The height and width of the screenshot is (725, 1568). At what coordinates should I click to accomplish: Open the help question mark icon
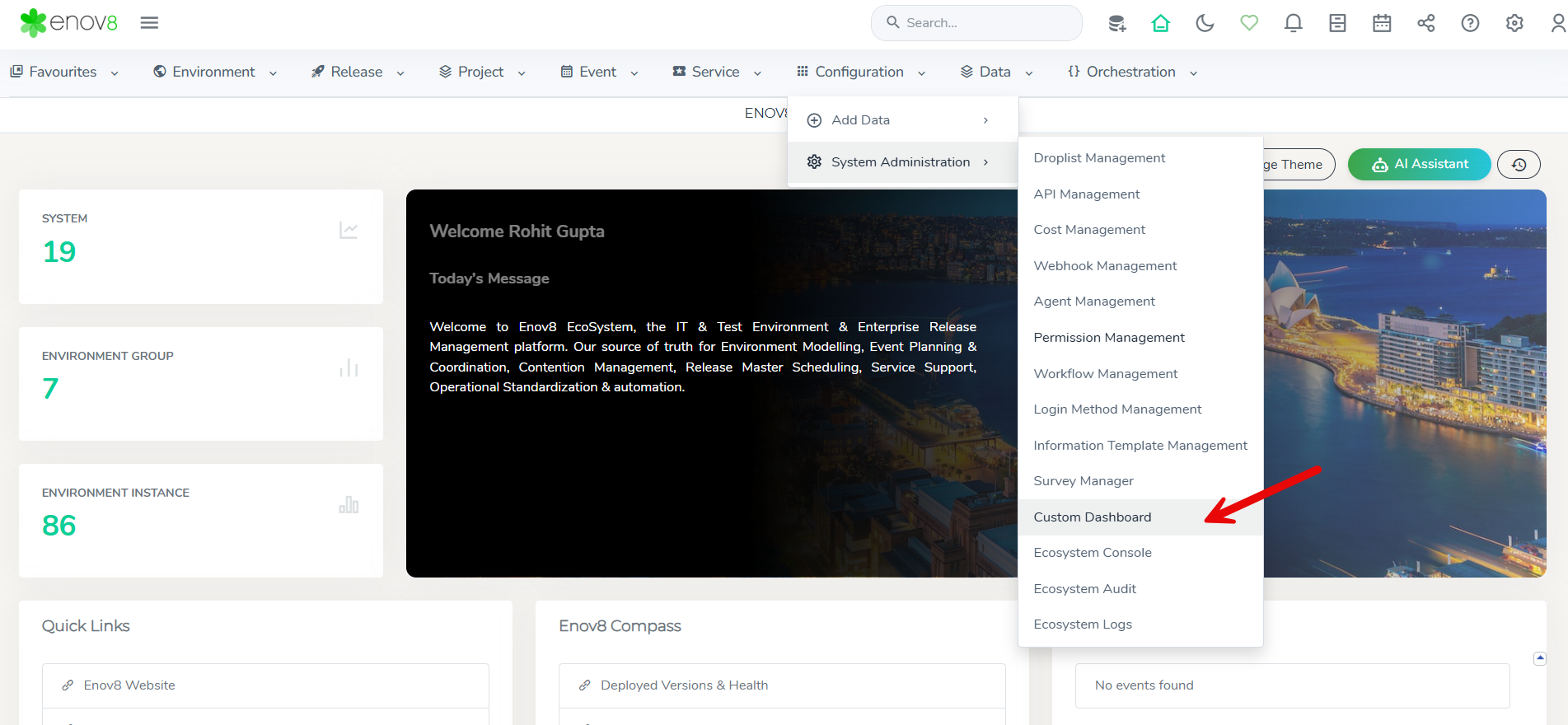pyautogui.click(x=1470, y=23)
